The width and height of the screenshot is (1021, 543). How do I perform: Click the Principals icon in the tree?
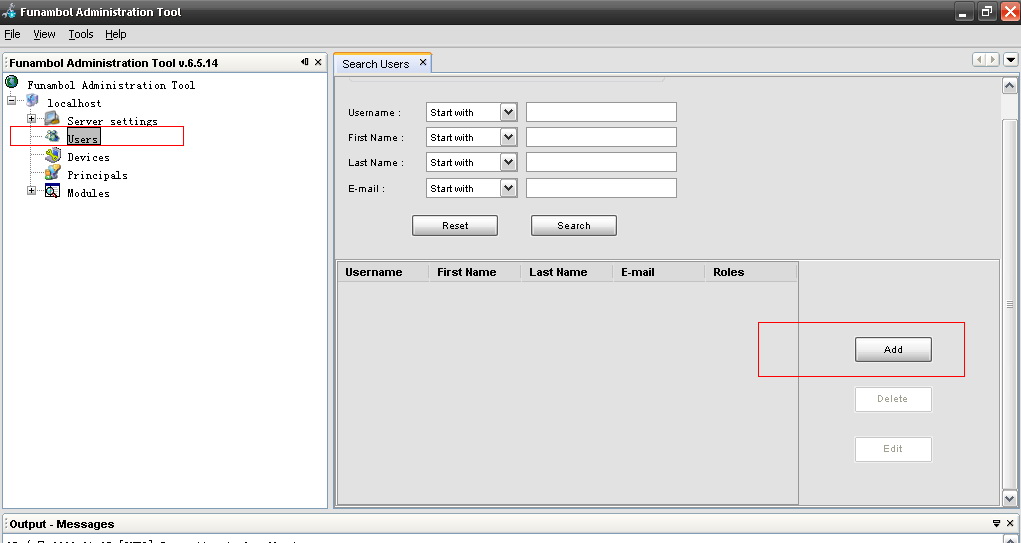(x=53, y=173)
